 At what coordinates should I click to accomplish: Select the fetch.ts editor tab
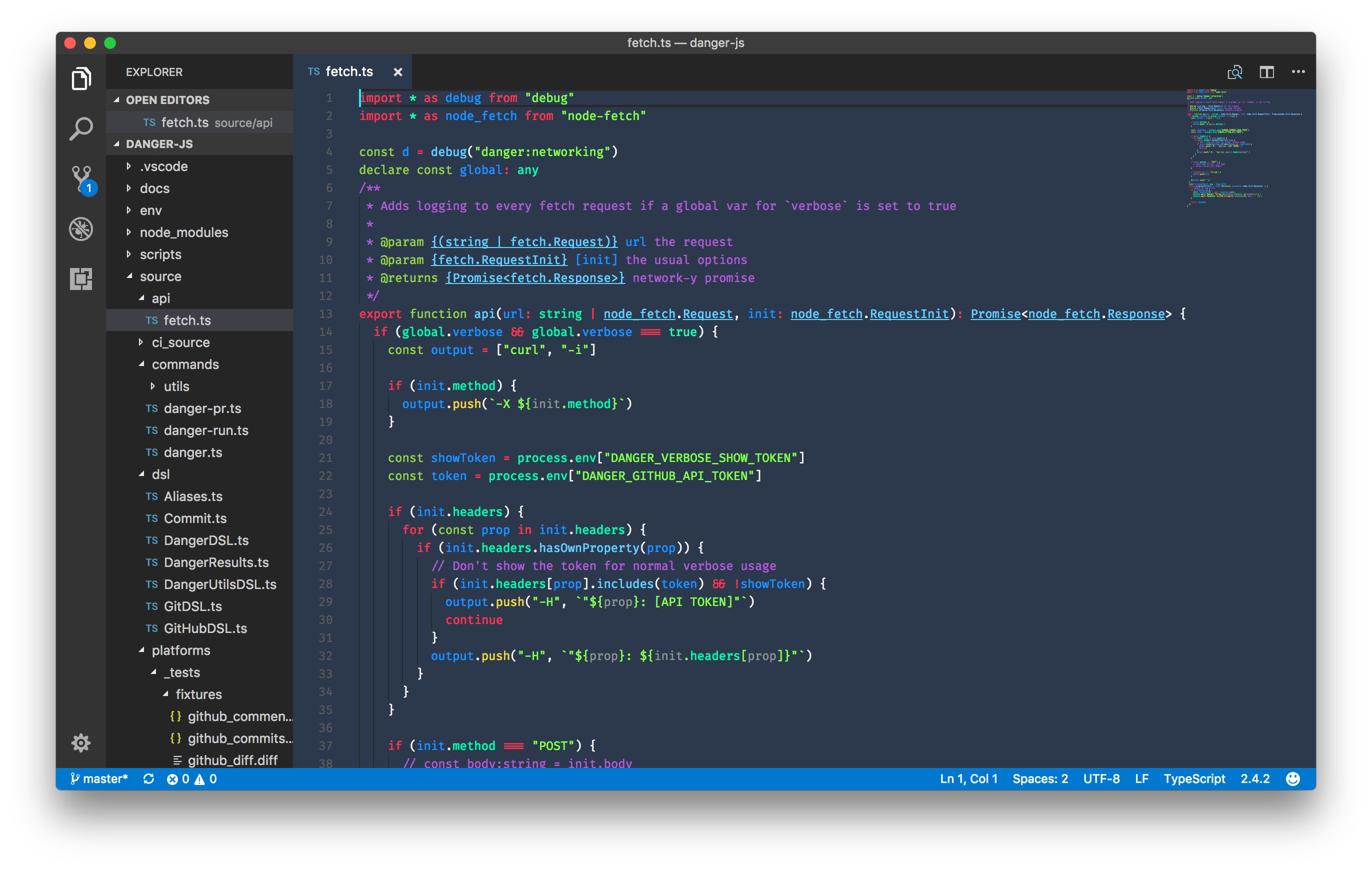349,72
